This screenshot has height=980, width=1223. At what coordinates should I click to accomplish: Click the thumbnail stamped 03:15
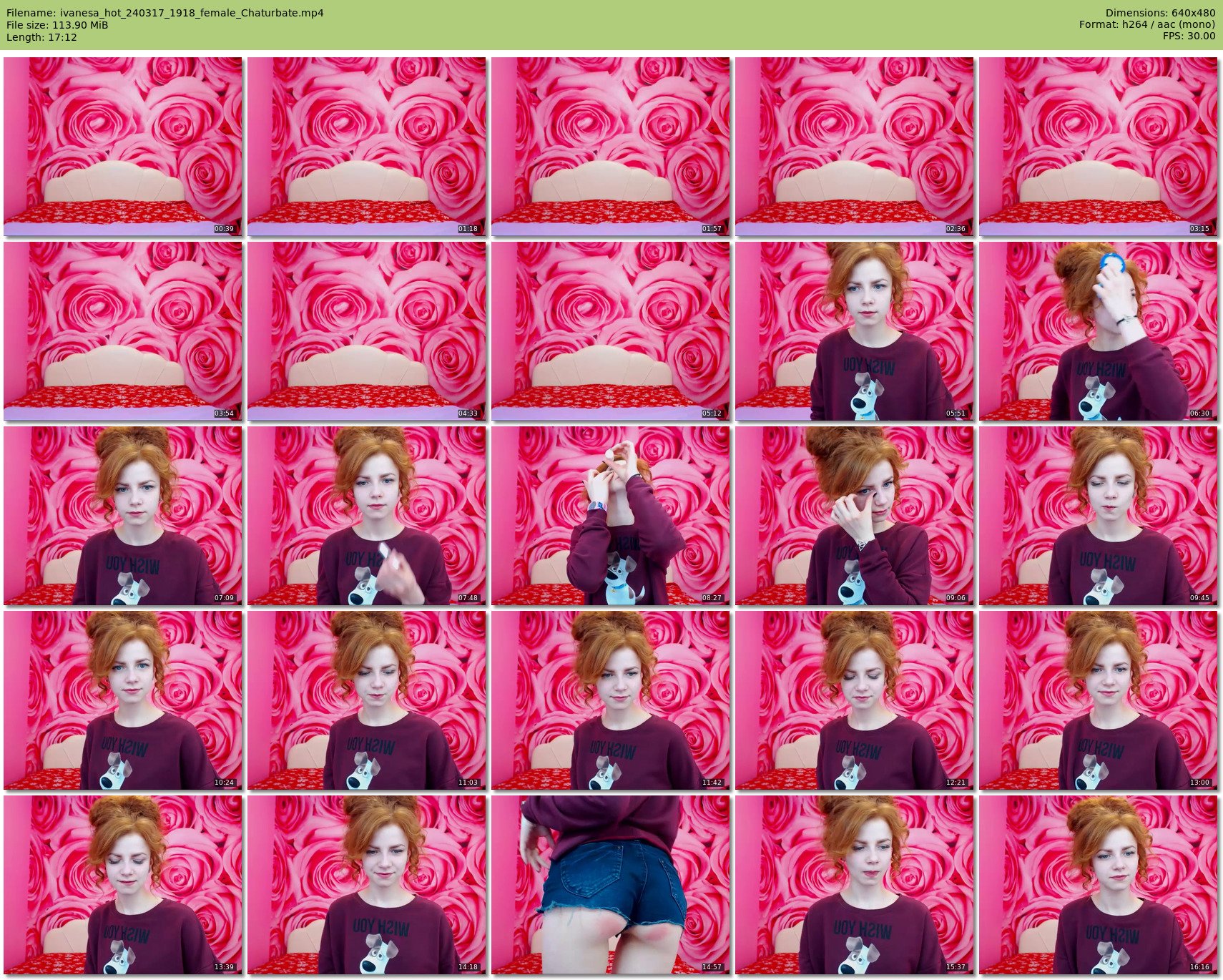(x=1099, y=147)
